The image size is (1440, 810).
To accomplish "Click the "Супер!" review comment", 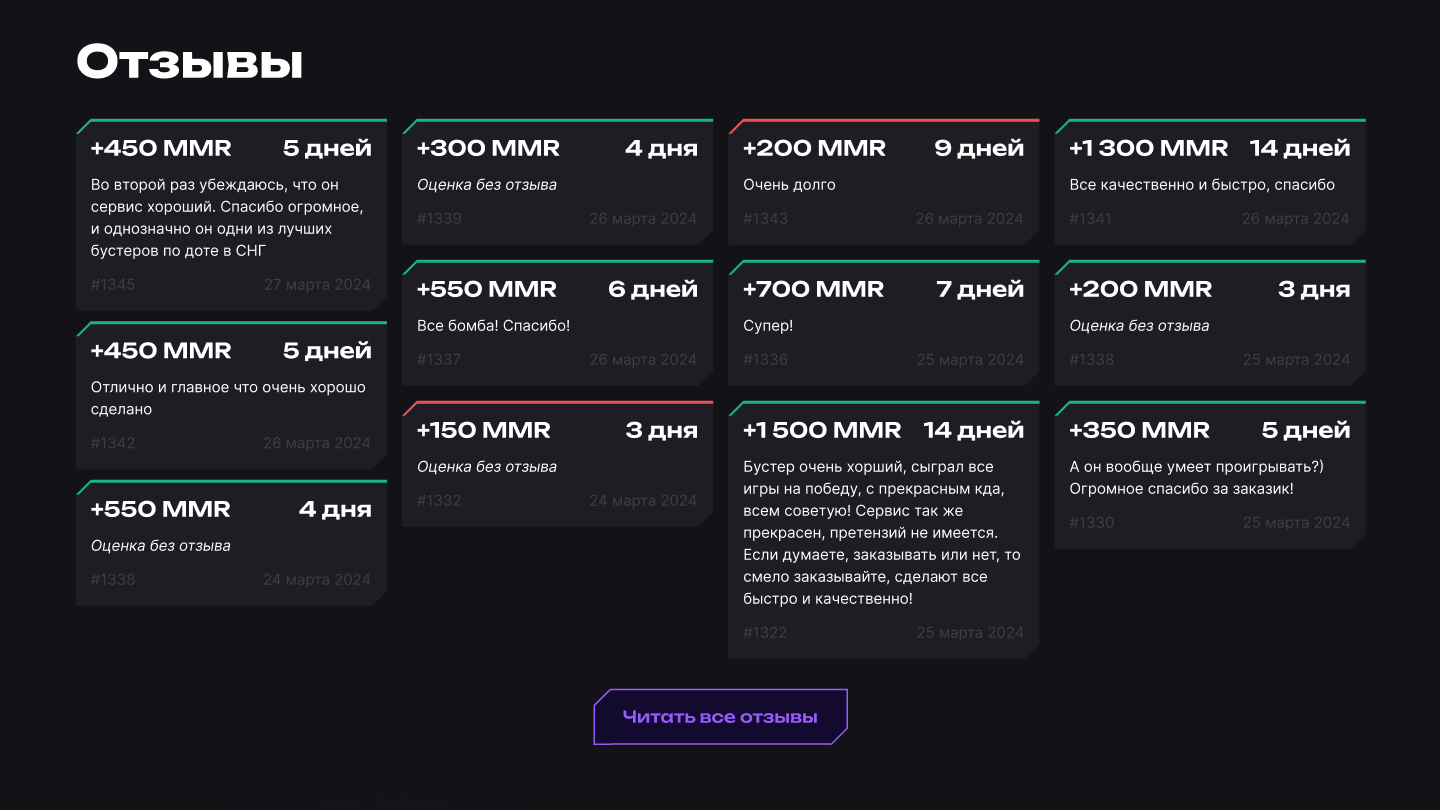I will pyautogui.click(x=768, y=326).
